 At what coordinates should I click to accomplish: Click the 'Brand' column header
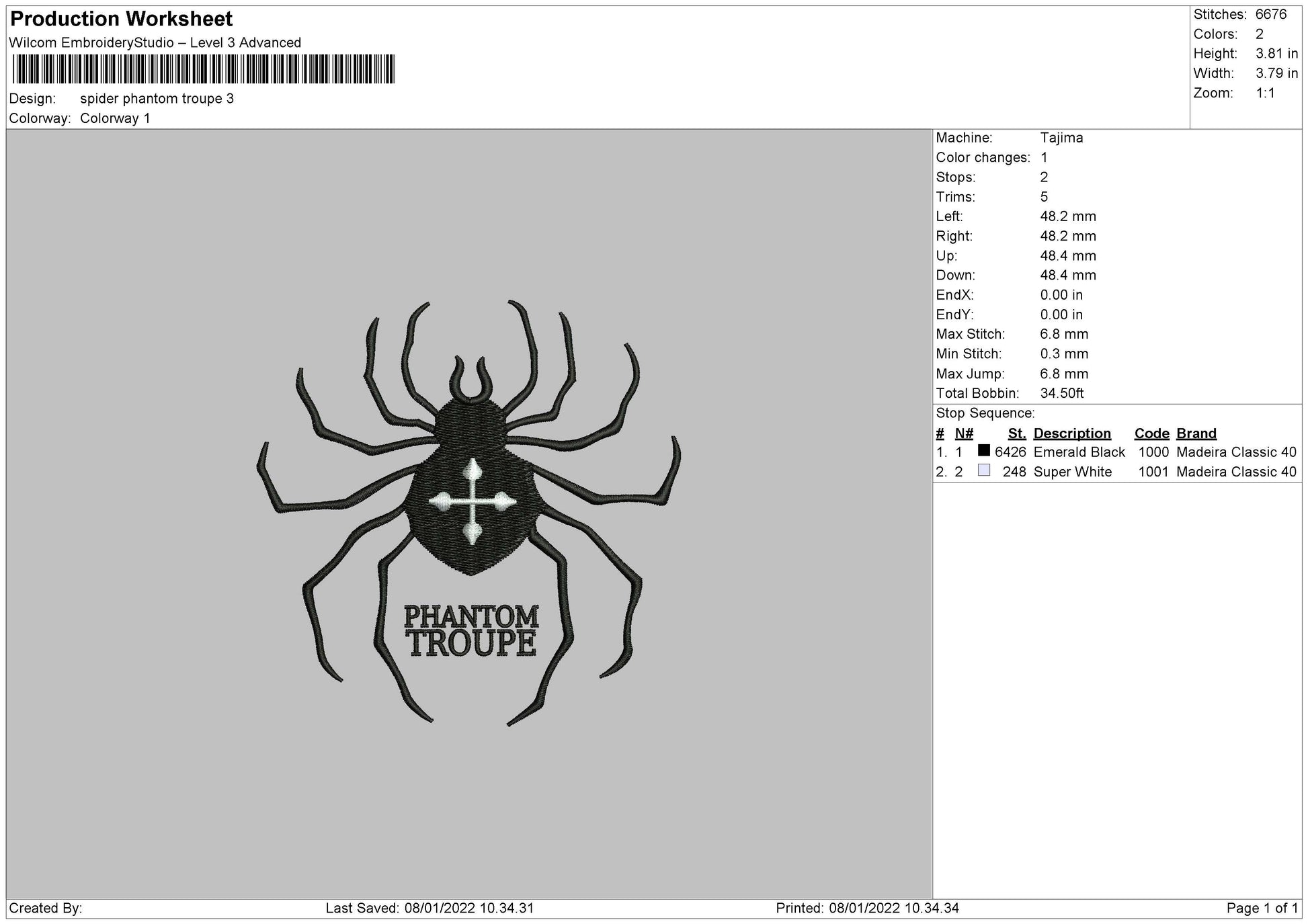coord(1196,433)
